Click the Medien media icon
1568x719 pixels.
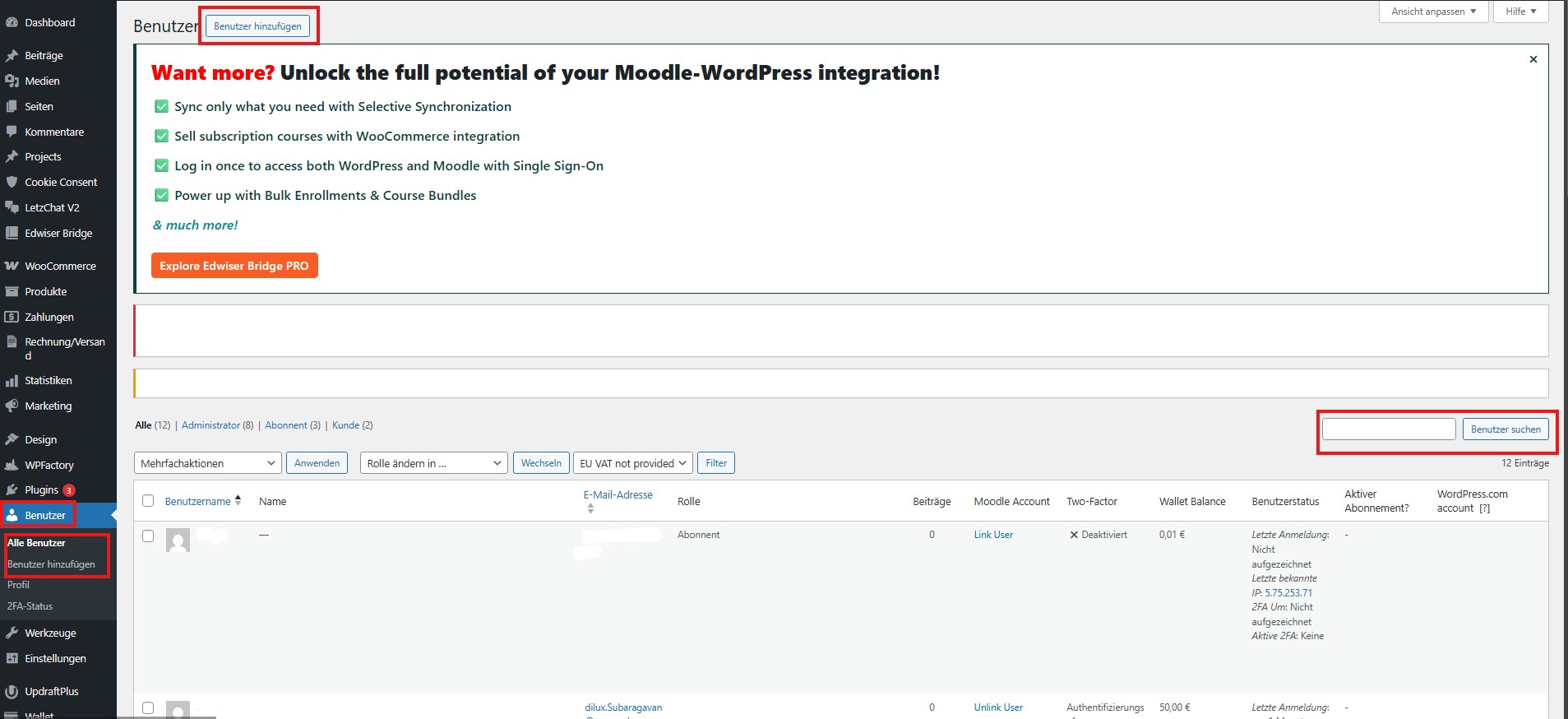pyautogui.click(x=12, y=81)
